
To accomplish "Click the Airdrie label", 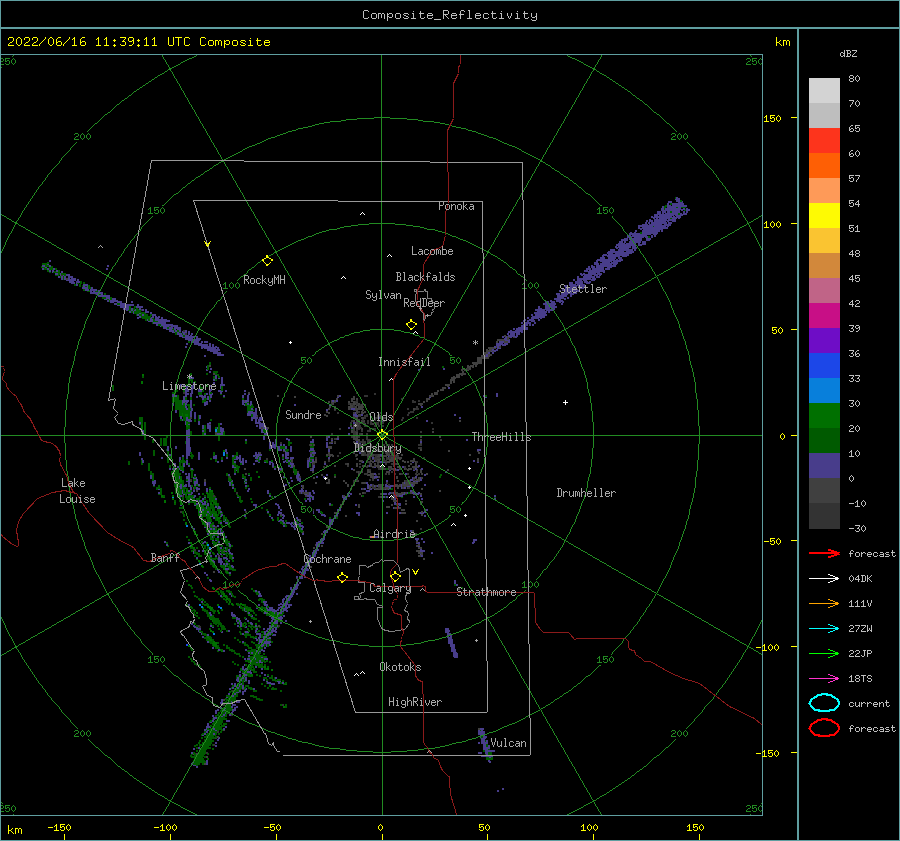I will (x=394, y=534).
